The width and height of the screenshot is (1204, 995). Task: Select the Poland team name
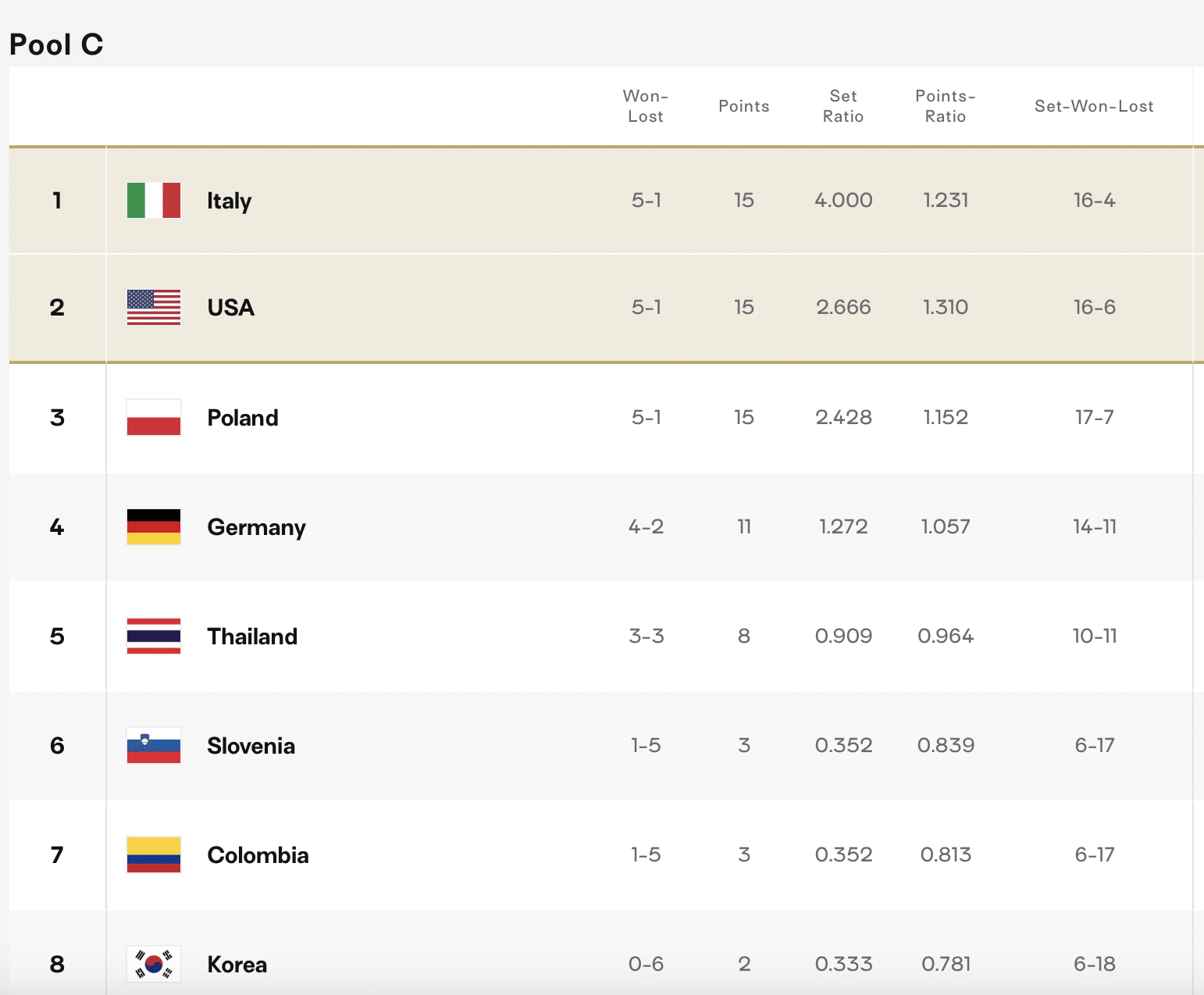242,418
